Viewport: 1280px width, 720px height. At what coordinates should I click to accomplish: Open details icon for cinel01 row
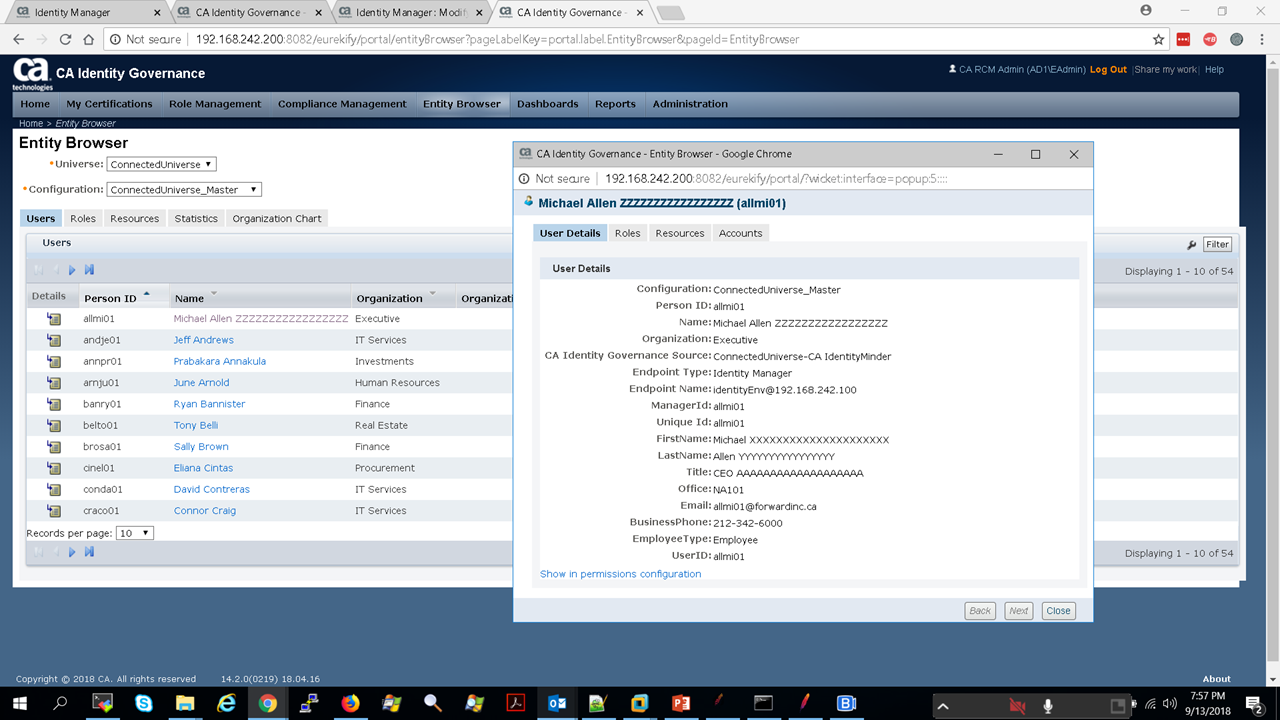click(54, 468)
